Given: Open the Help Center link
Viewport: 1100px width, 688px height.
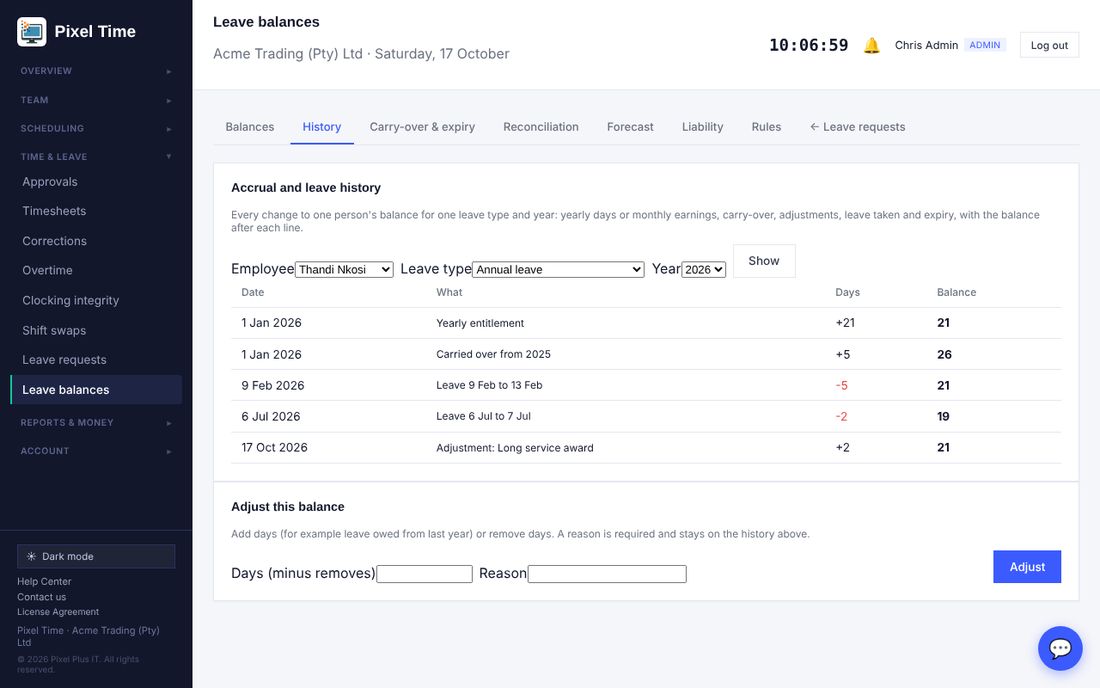Looking at the screenshot, I should [44, 581].
